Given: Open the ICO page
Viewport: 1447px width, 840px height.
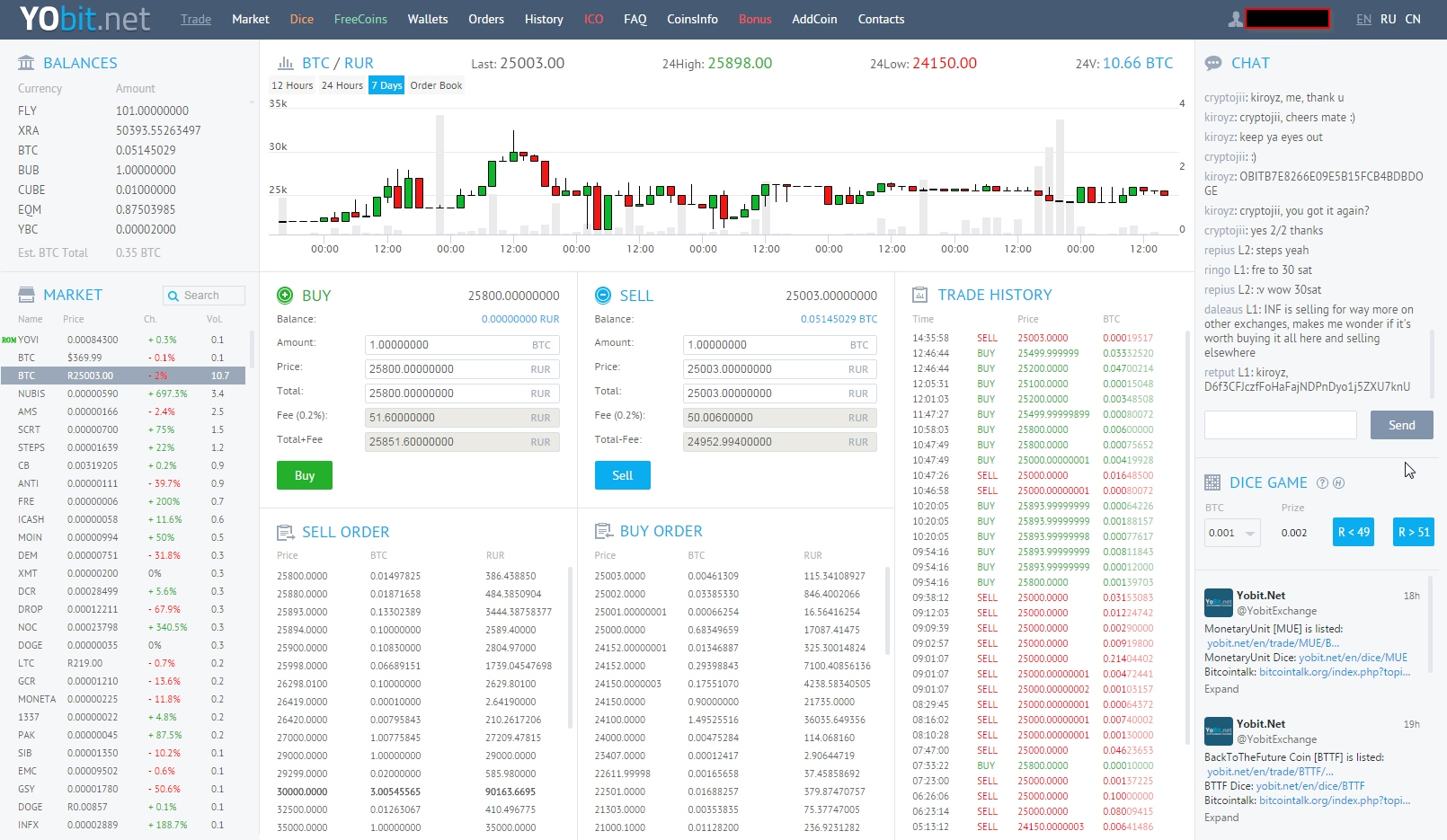Looking at the screenshot, I should 594,19.
